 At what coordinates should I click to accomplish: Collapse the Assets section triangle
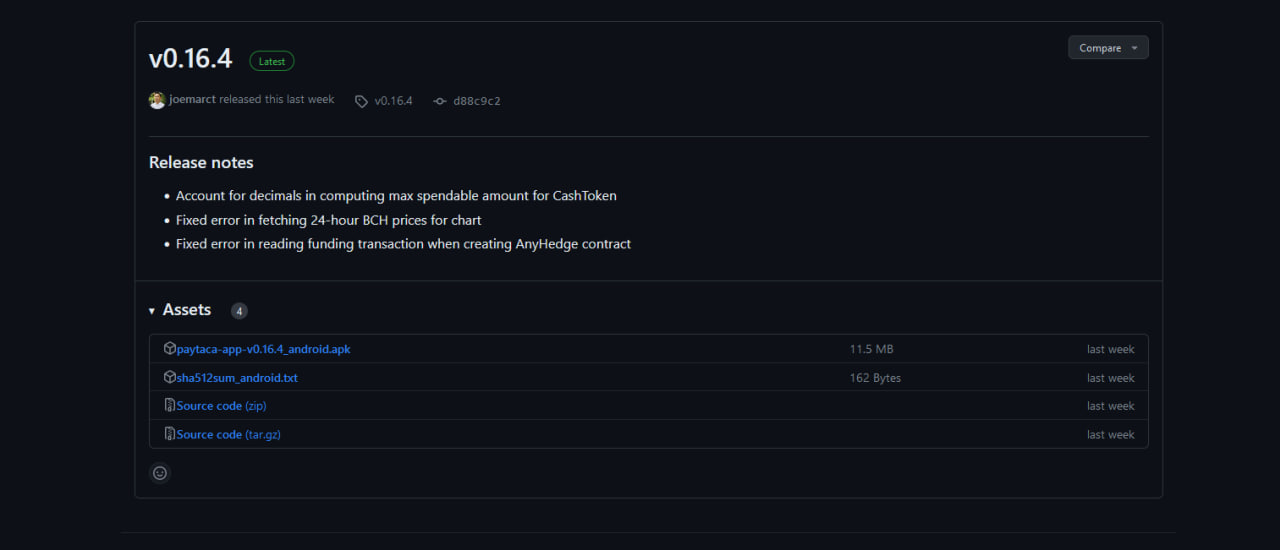[152, 311]
